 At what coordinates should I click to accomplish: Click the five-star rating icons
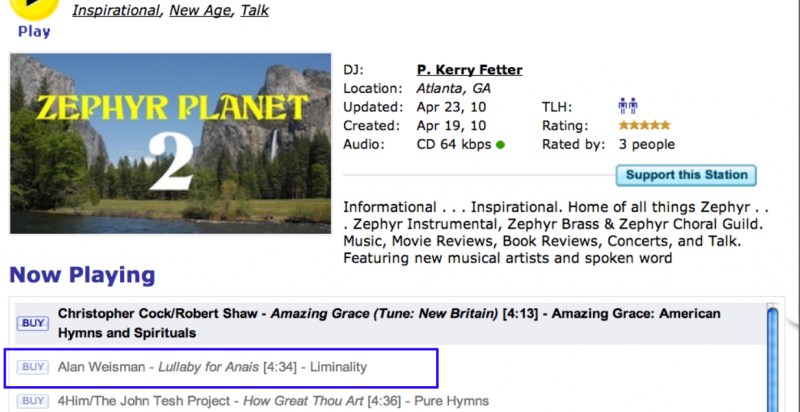pyautogui.click(x=644, y=126)
